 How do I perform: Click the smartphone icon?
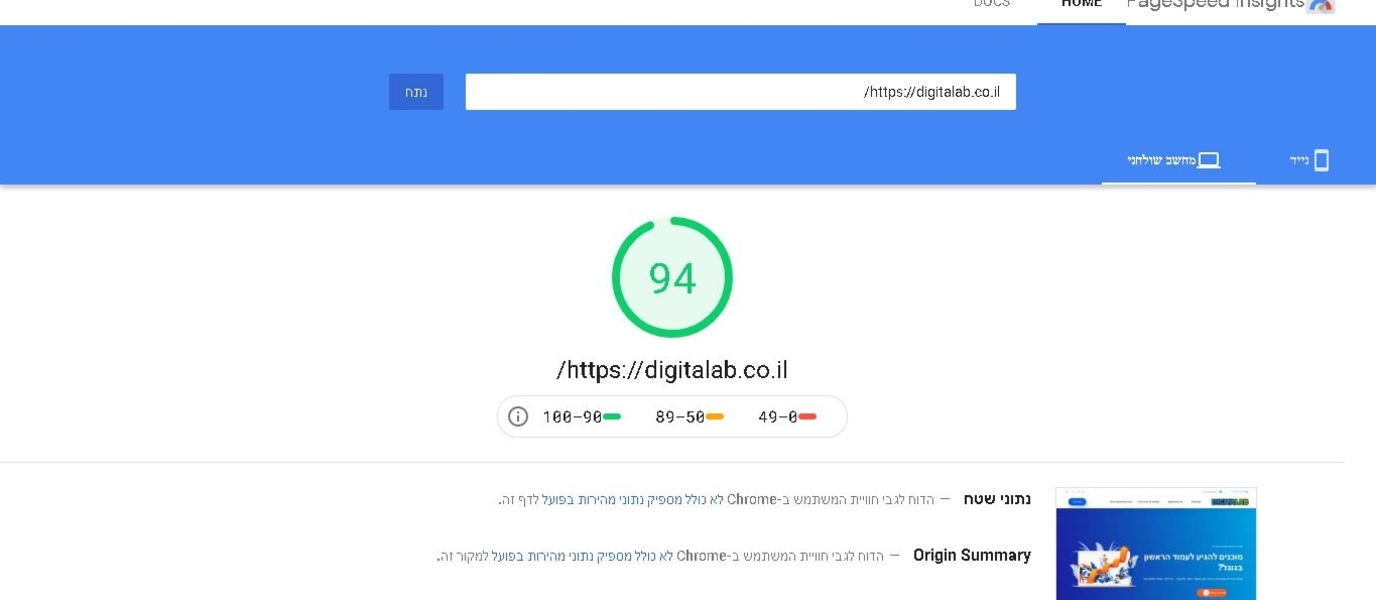point(1321,160)
